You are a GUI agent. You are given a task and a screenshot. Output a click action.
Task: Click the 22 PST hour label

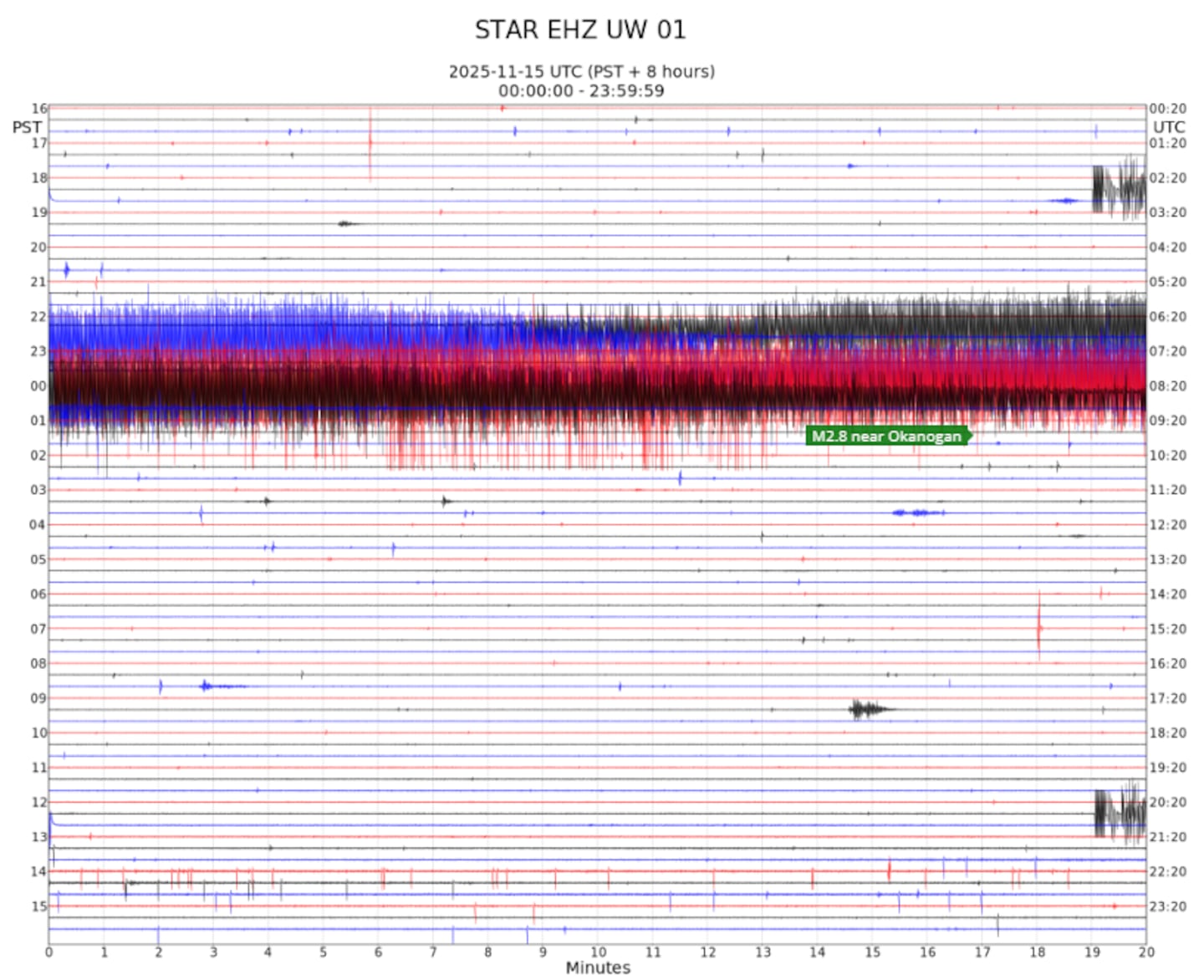click(x=38, y=317)
